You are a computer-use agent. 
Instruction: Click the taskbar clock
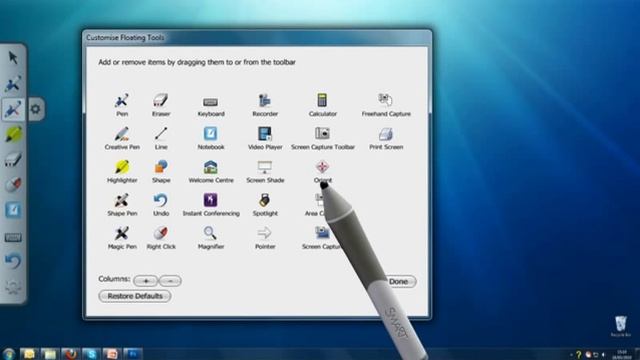[x=622, y=354]
